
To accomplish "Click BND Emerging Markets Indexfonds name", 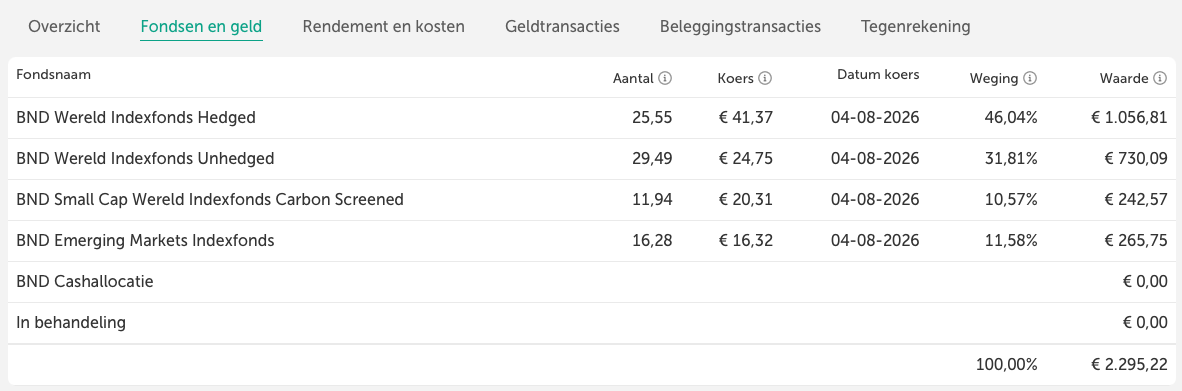I will (145, 241).
